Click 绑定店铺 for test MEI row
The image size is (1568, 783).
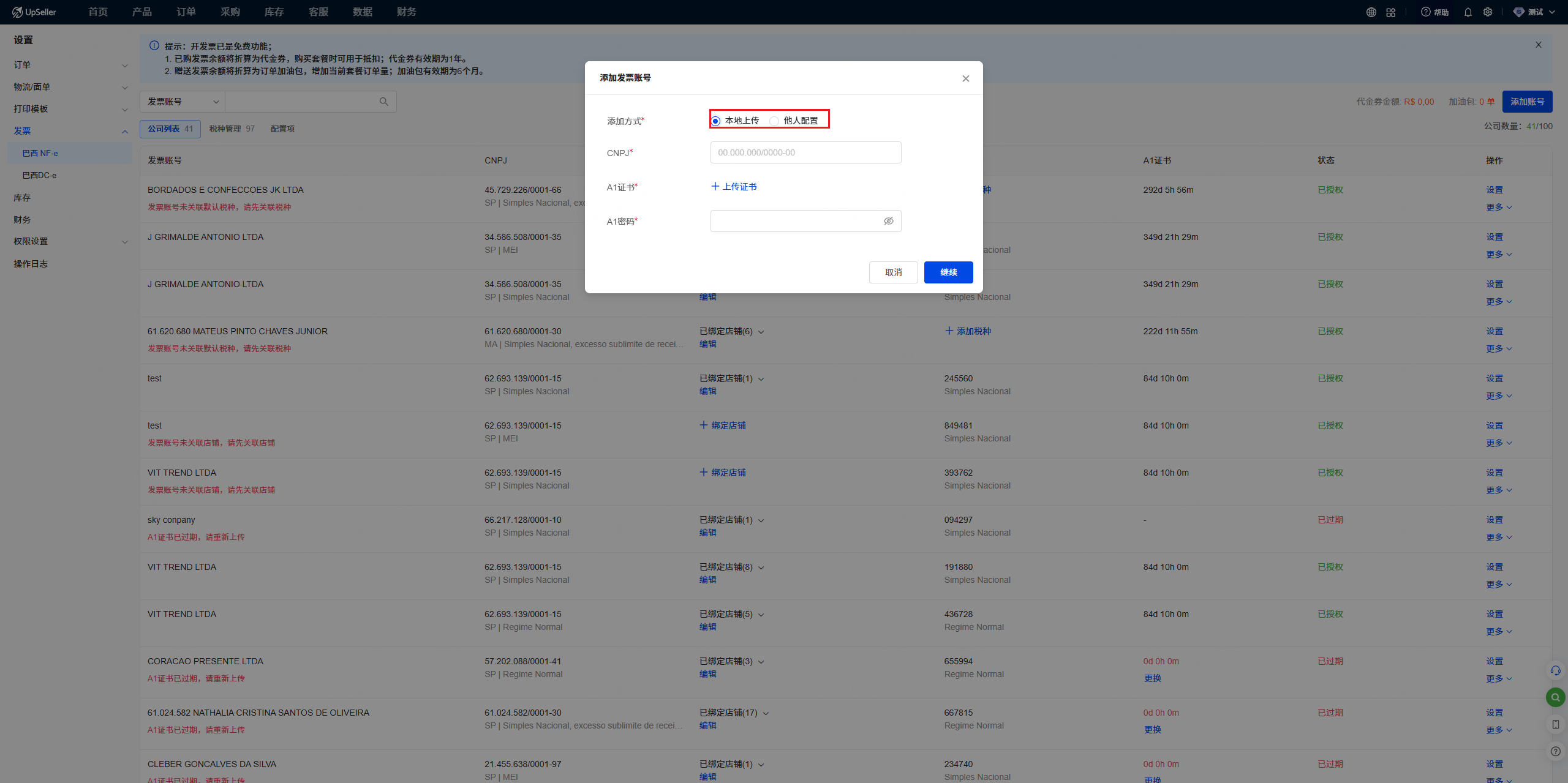coord(723,425)
